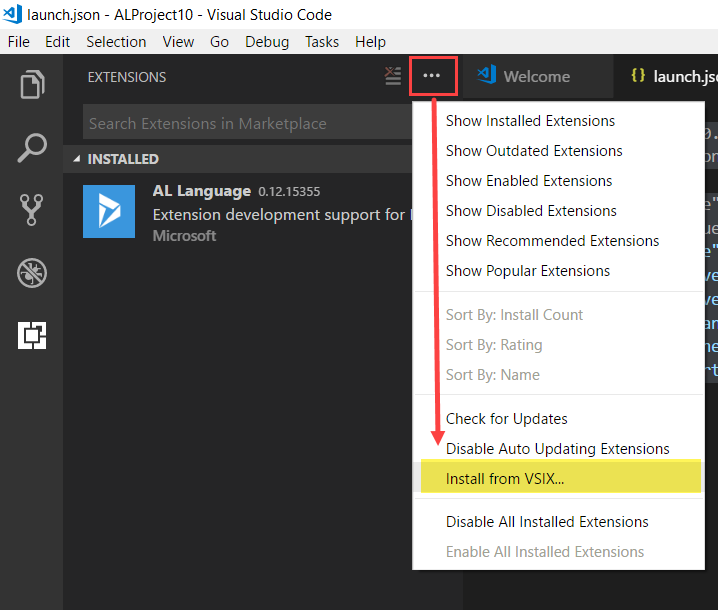Open the Go menu
This screenshot has height=610, width=718.
tap(219, 42)
